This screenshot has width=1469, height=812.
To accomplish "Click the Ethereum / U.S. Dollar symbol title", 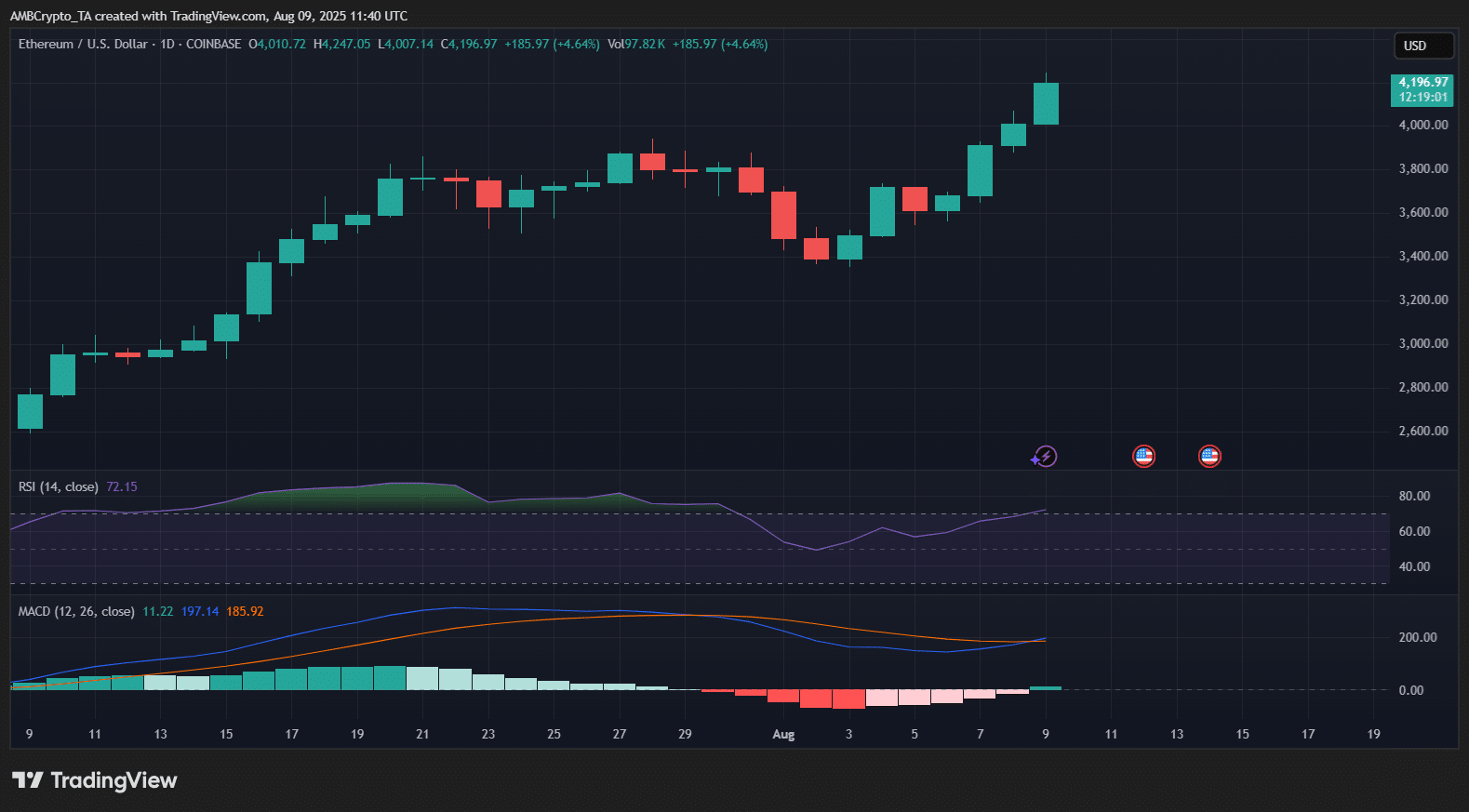I will 82,45.
